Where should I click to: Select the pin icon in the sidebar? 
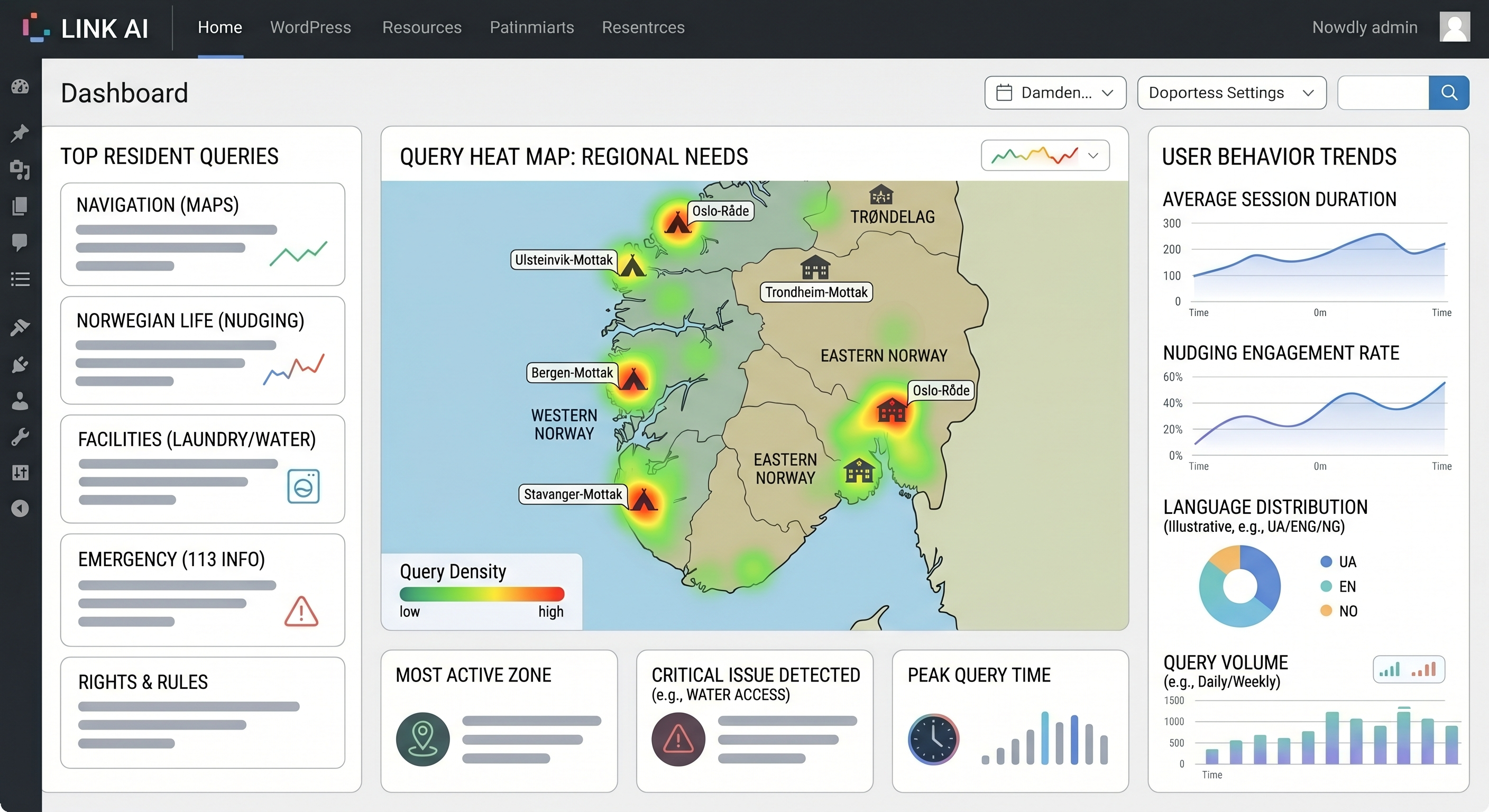point(20,133)
